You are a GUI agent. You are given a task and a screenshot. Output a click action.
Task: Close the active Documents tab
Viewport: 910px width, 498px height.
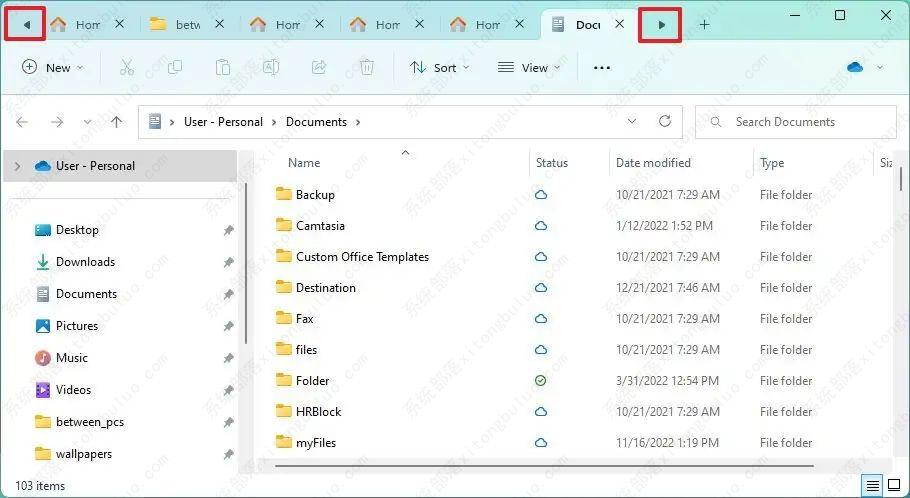click(x=620, y=24)
